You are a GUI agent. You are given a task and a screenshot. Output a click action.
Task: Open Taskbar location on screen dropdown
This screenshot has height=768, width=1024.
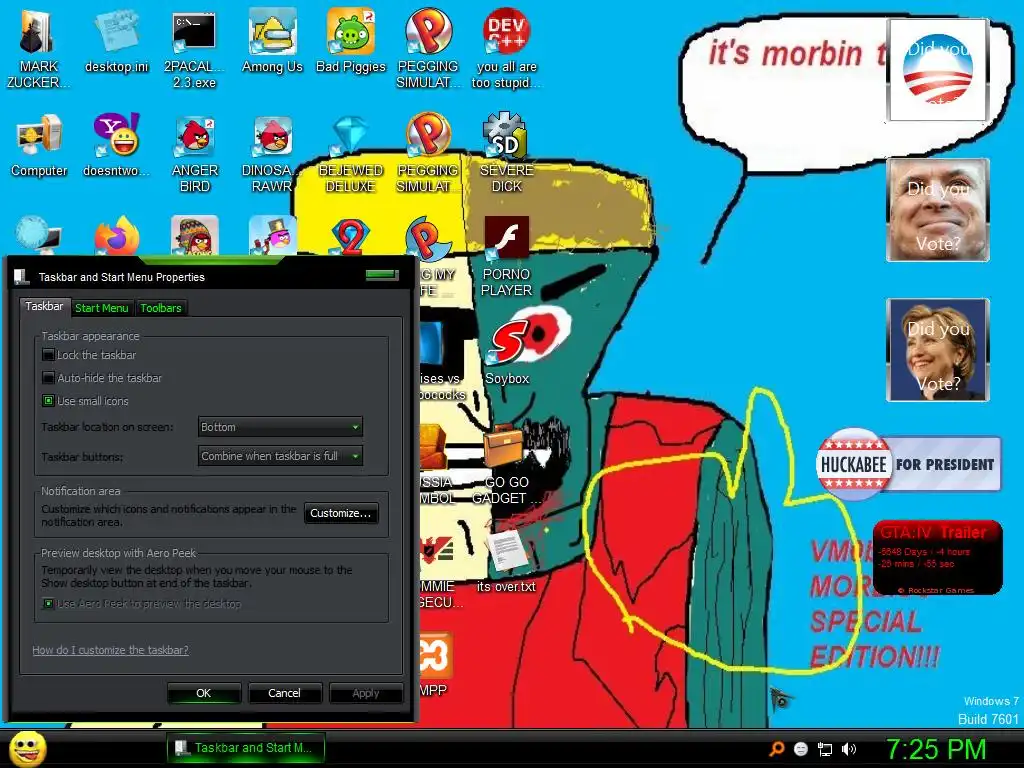click(280, 427)
